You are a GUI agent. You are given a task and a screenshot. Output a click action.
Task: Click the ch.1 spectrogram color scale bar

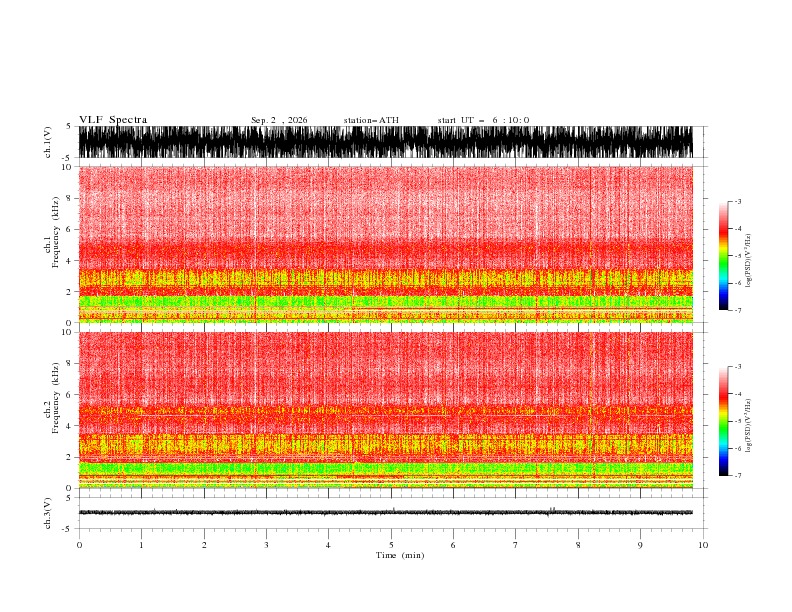pos(723,256)
